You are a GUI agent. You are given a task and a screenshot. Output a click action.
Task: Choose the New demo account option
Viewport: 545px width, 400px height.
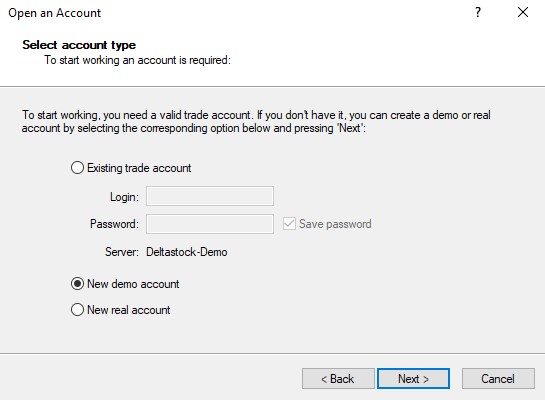pos(77,284)
